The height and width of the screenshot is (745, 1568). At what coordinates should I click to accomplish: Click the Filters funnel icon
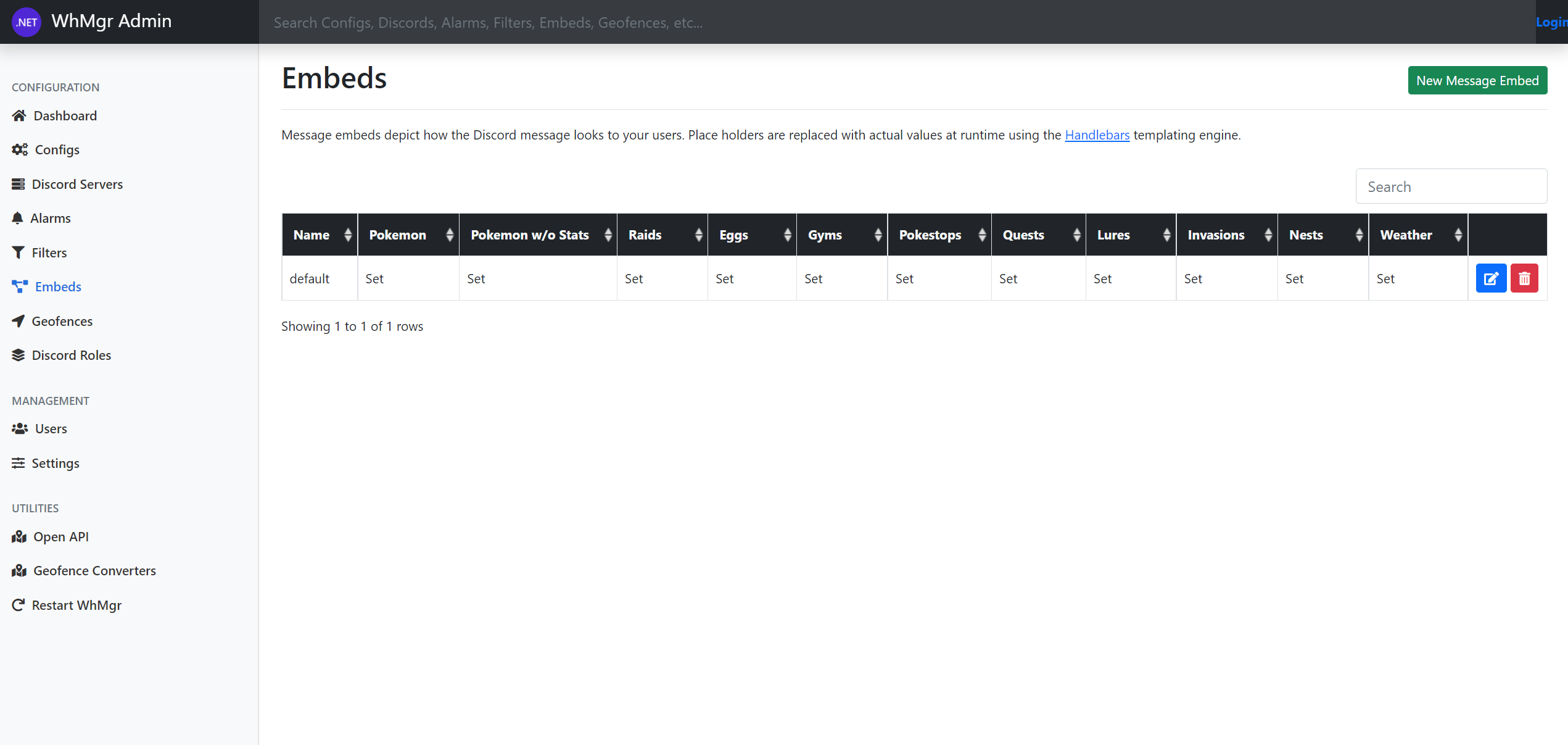19,252
